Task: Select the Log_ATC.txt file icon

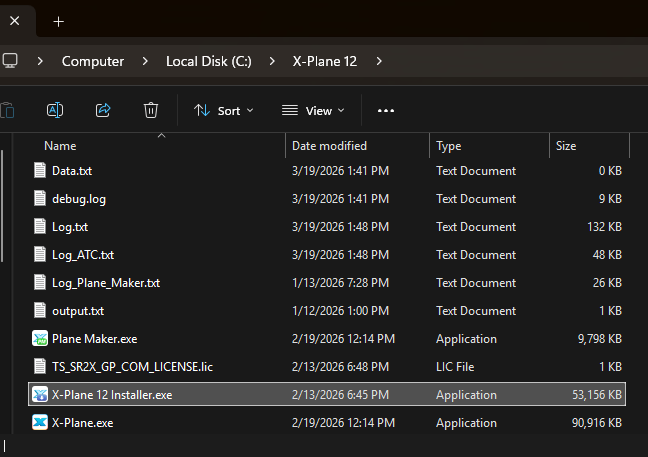Action: [x=40, y=255]
